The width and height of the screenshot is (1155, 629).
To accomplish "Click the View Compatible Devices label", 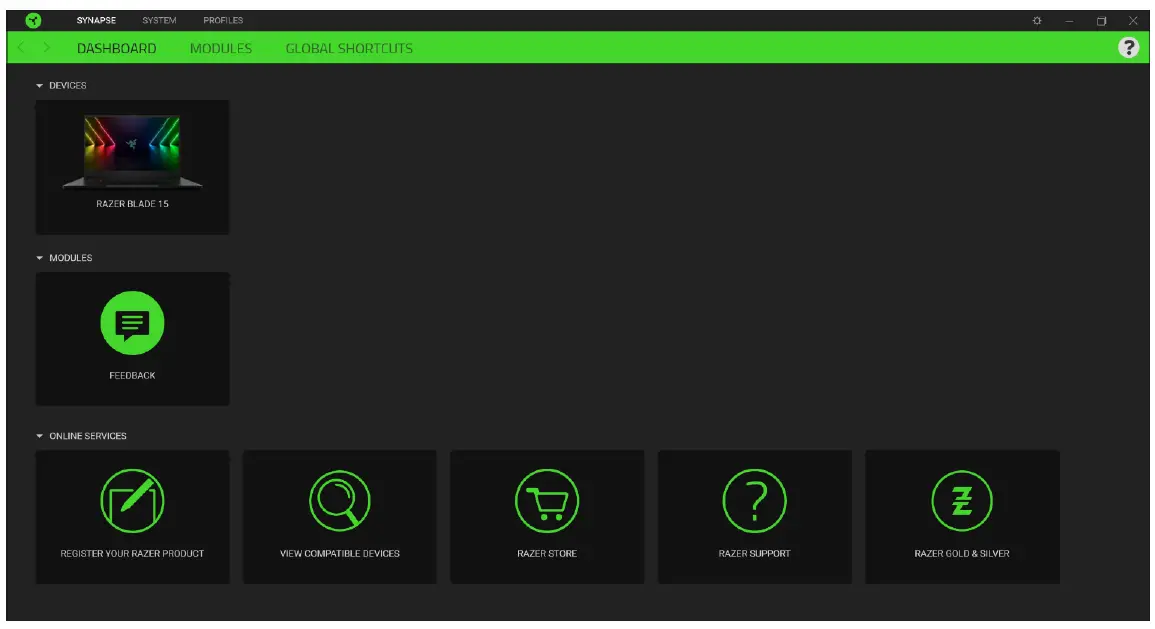I will click(340, 554).
